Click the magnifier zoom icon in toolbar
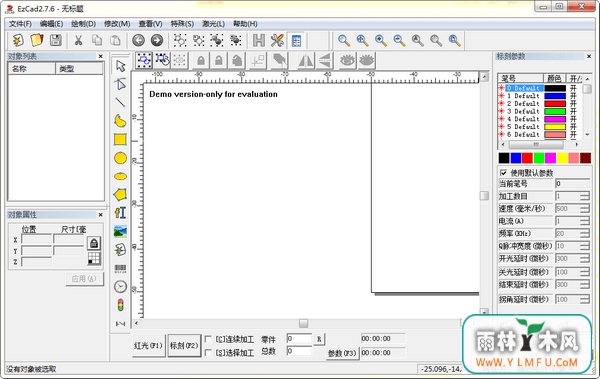 coord(344,40)
